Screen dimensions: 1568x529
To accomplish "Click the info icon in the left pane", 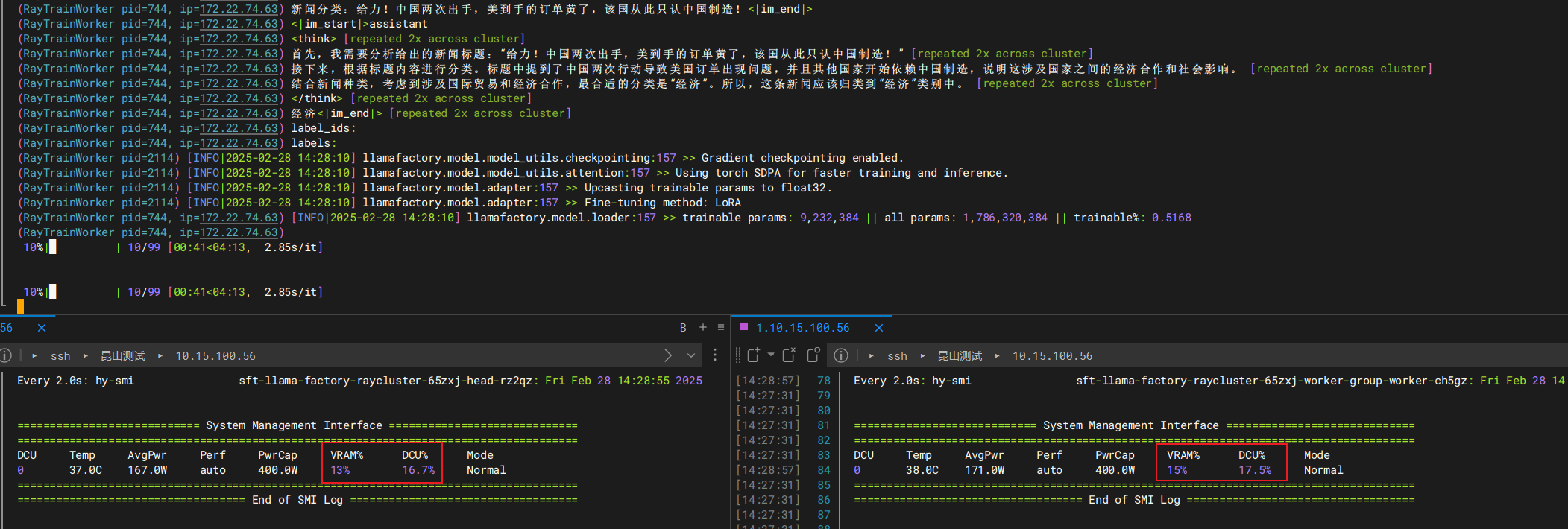I will click(6, 356).
